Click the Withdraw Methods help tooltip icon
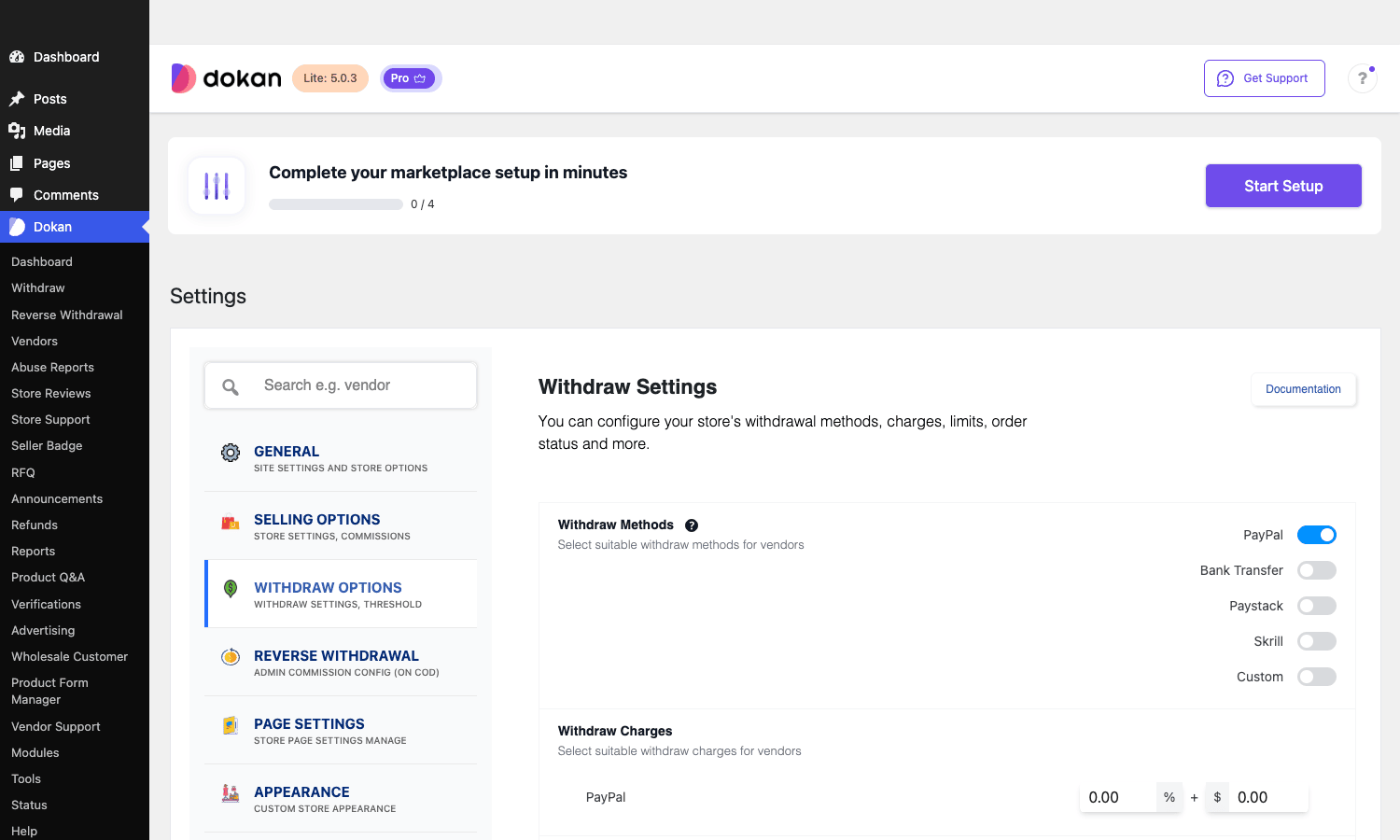 (692, 525)
